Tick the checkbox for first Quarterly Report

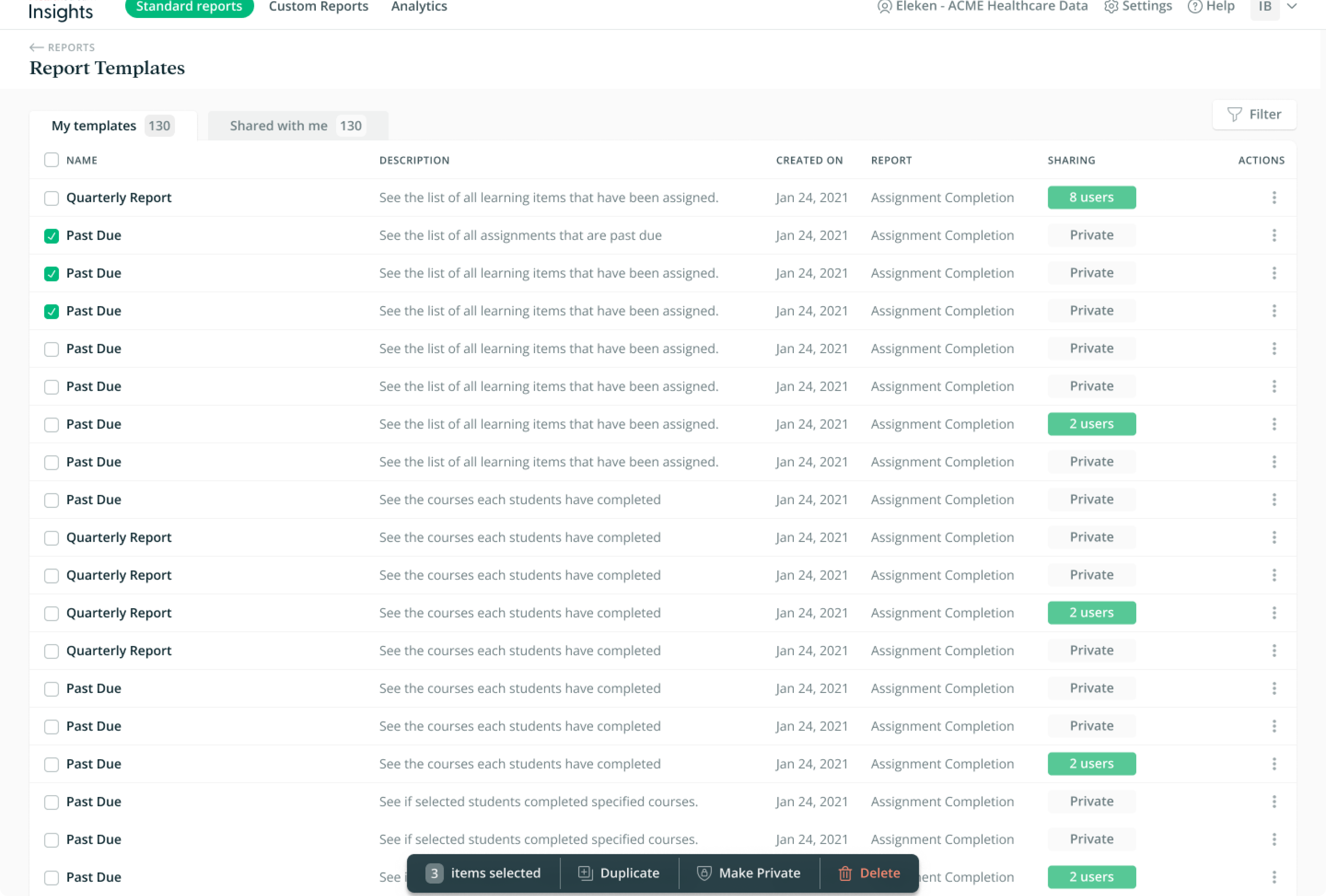click(51, 198)
